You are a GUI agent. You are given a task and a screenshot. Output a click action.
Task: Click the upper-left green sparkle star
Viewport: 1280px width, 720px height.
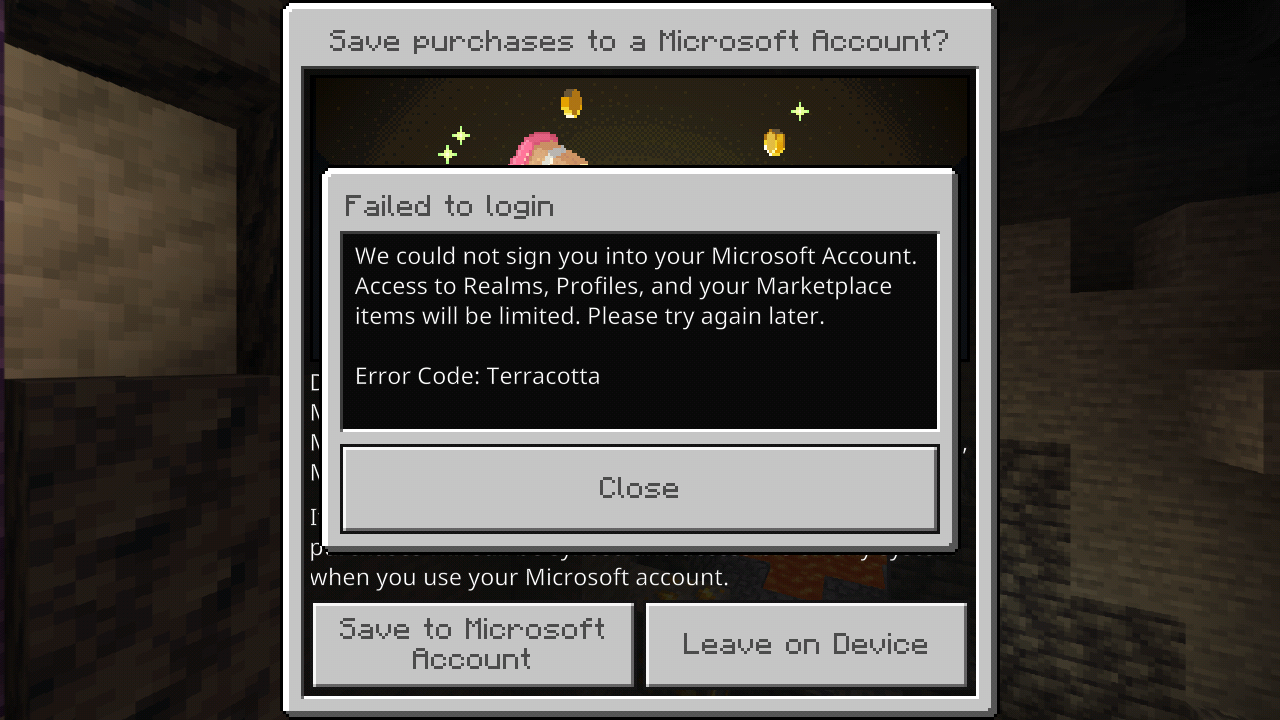tap(460, 135)
